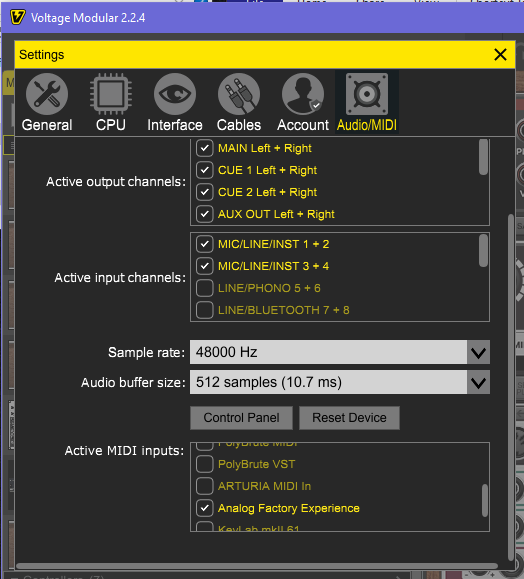This screenshot has width=524, height=579.
Task: Open the Interface settings eye icon
Action: coord(175,94)
